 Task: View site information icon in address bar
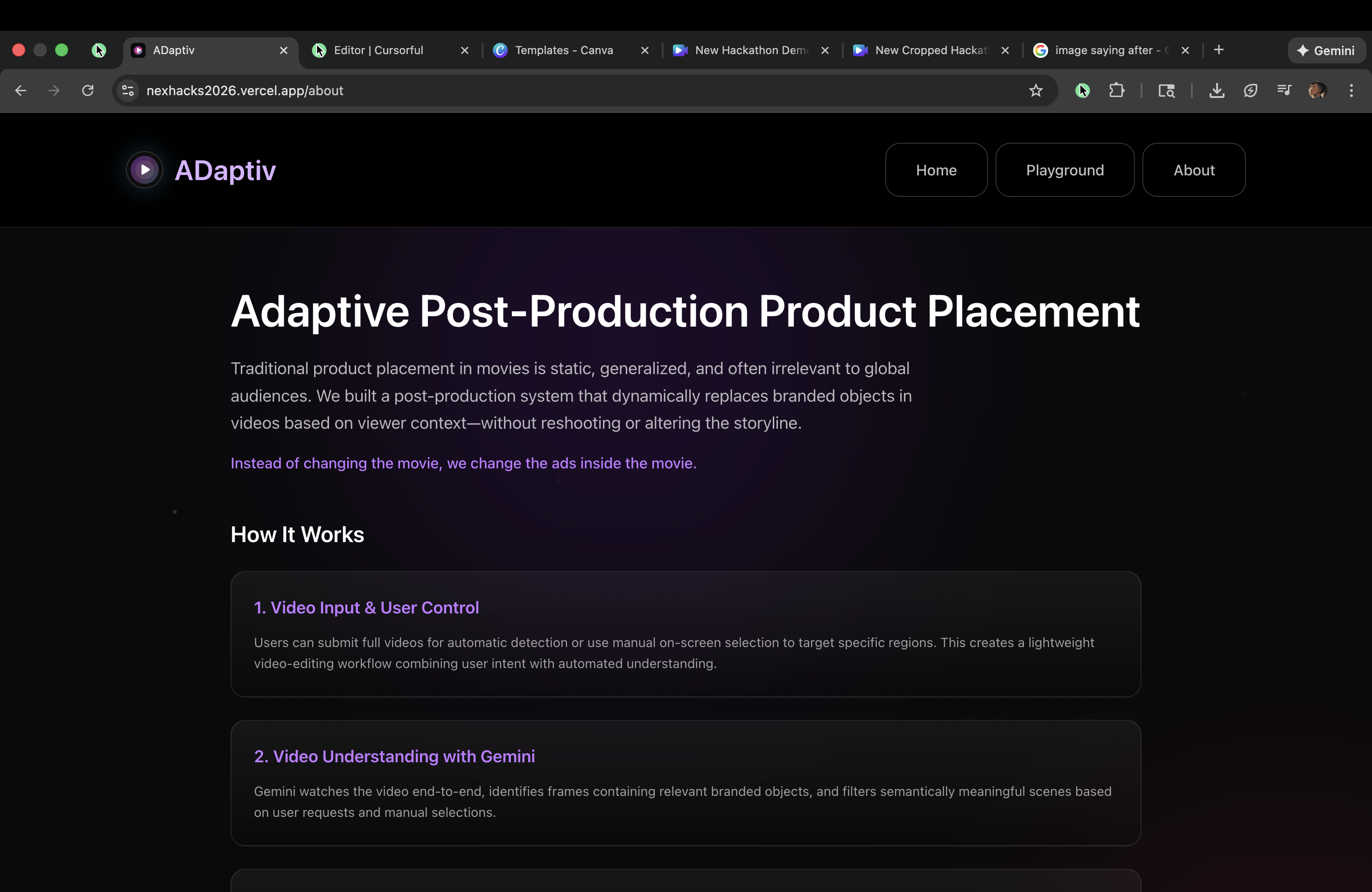pyautogui.click(x=128, y=91)
